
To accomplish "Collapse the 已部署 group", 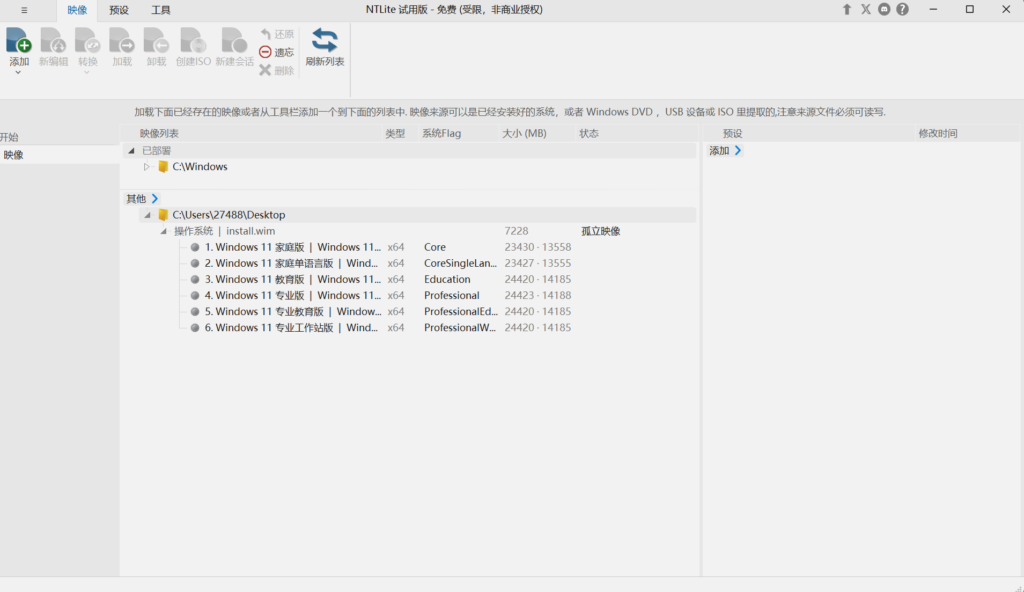I will tap(131, 151).
